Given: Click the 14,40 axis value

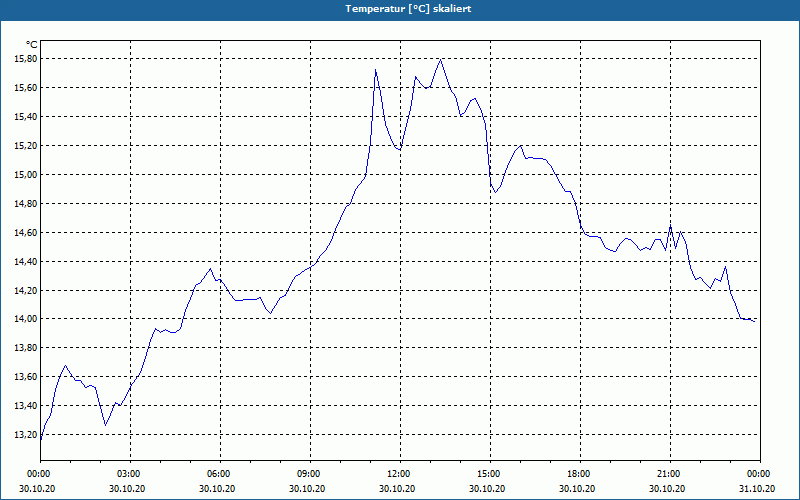Looking at the screenshot, I should [27, 262].
